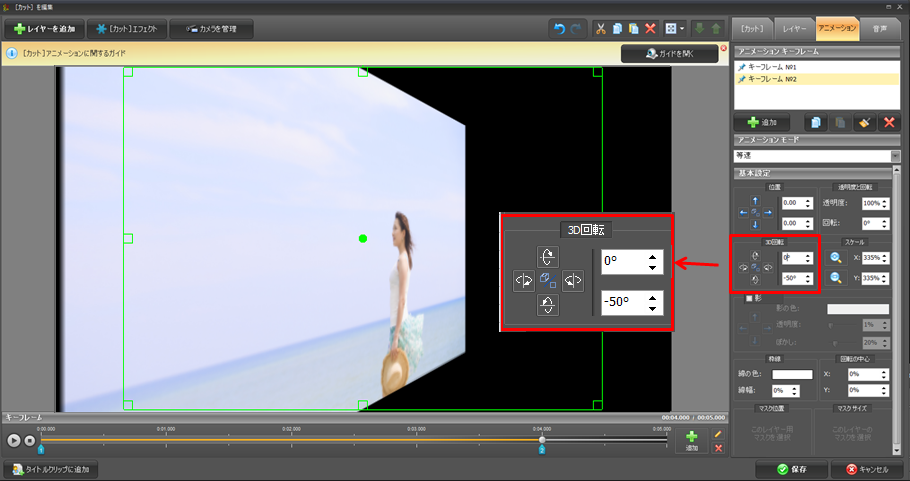Paste keyframe using icon below keyframe list
Image resolution: width=910 pixels, height=481 pixels.
point(840,122)
